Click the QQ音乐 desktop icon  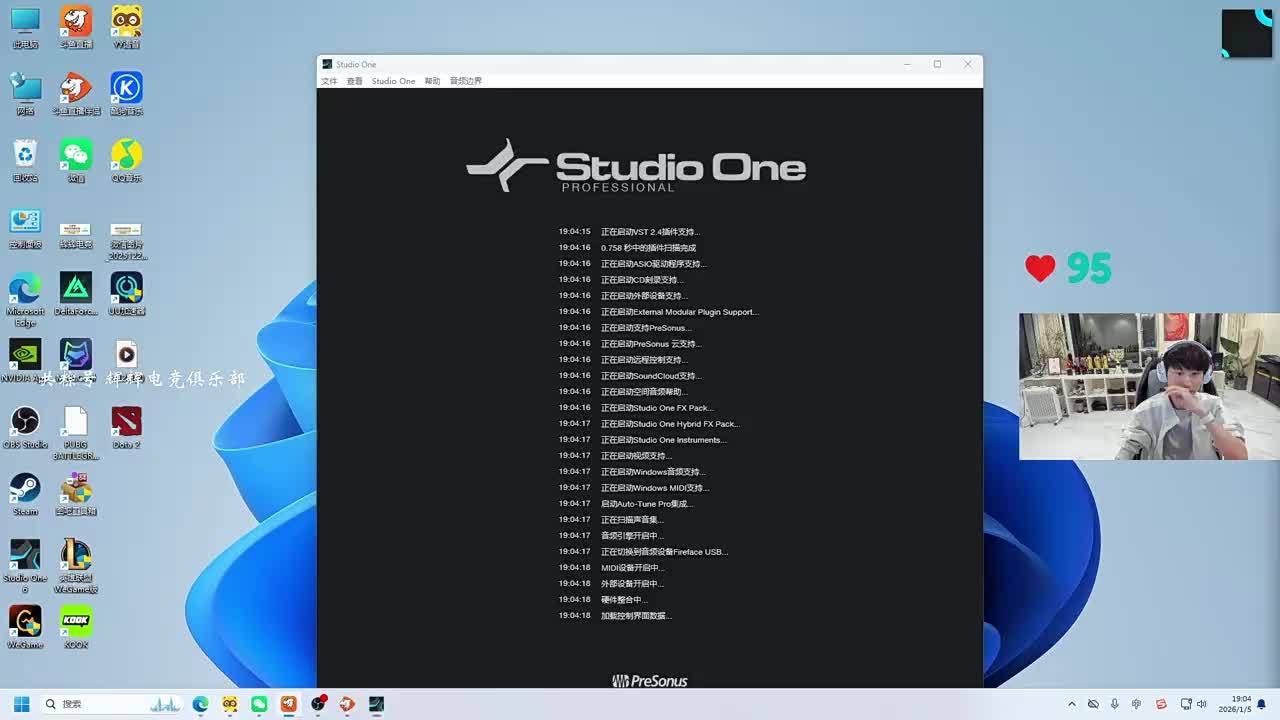coord(126,155)
